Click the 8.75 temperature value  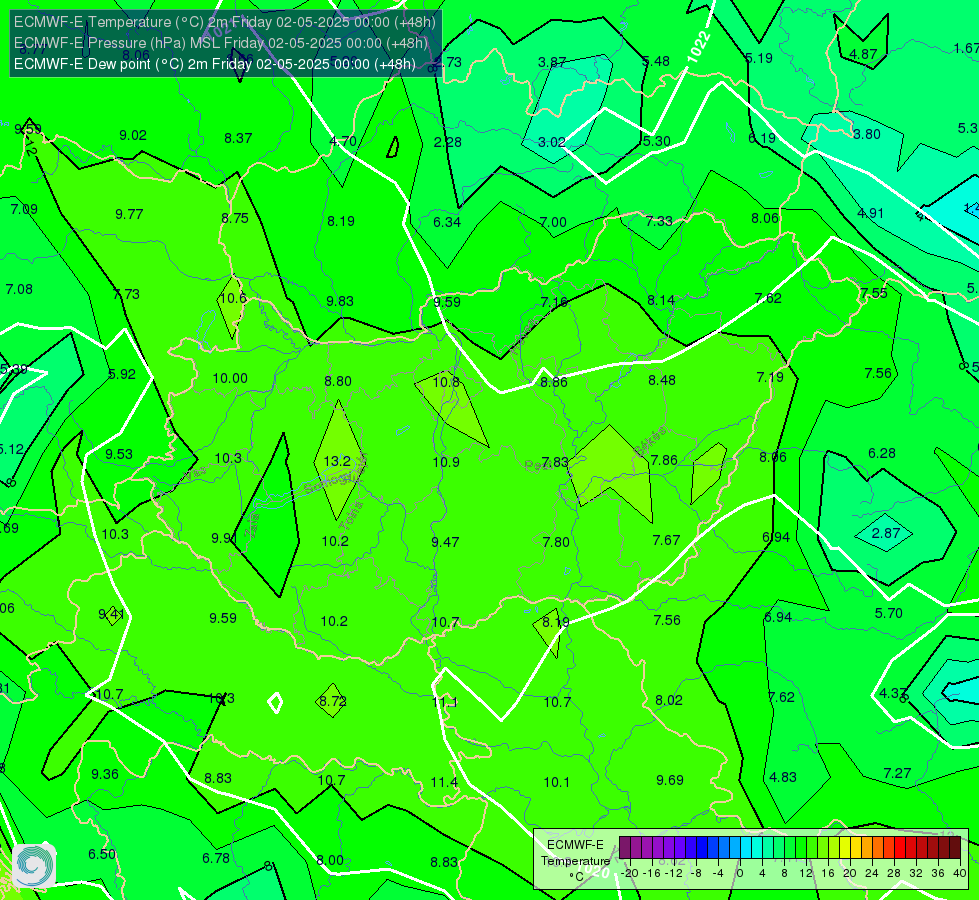click(x=235, y=218)
